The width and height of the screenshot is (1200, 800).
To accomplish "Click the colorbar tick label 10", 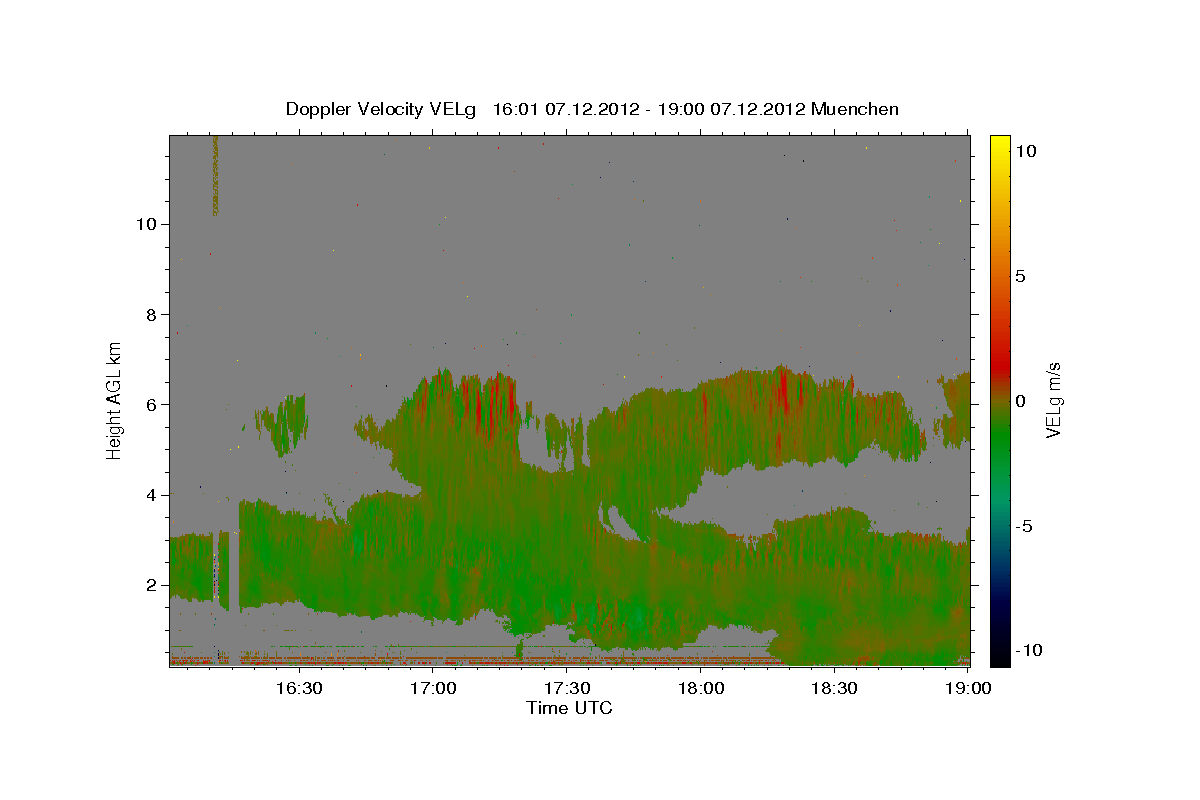I will 1026,150.
